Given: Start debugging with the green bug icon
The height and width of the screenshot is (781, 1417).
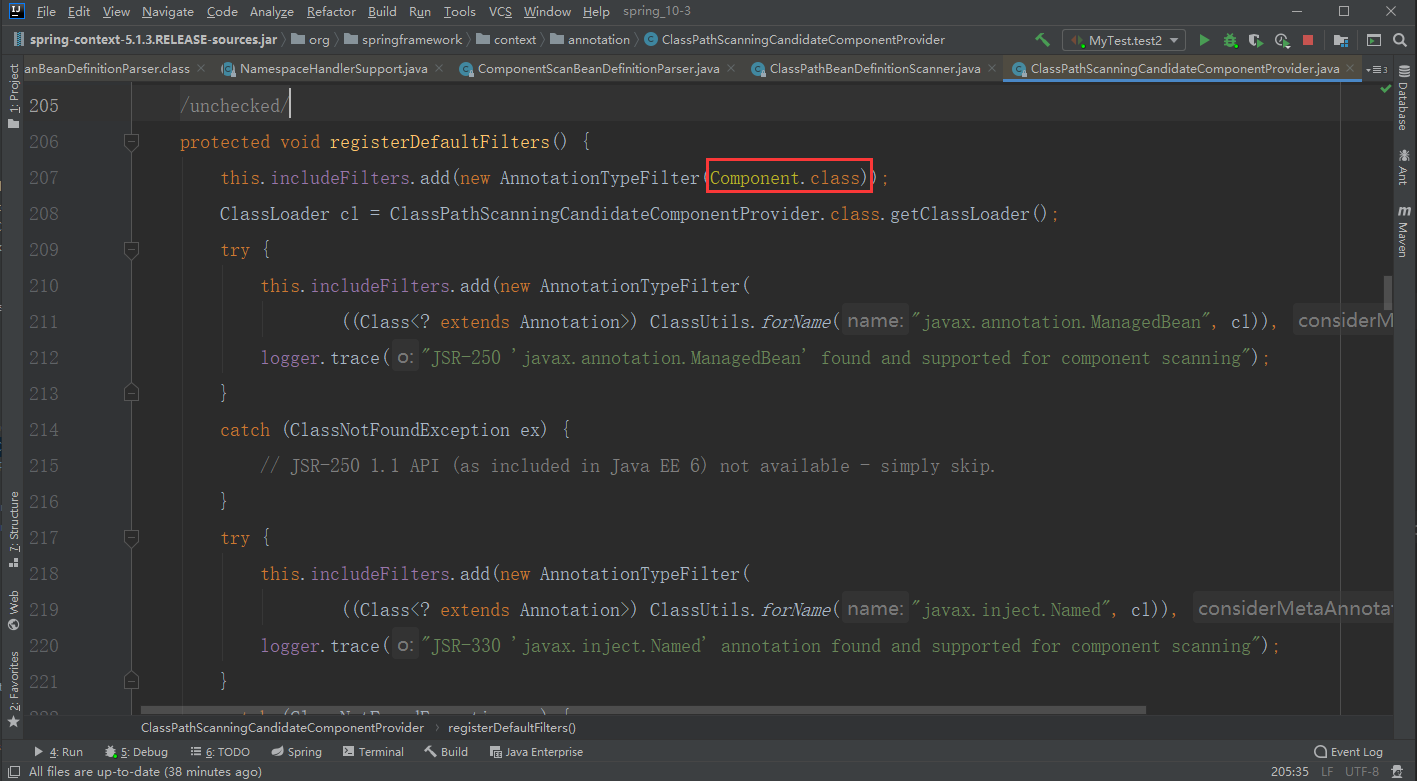Looking at the screenshot, I should (x=1230, y=40).
